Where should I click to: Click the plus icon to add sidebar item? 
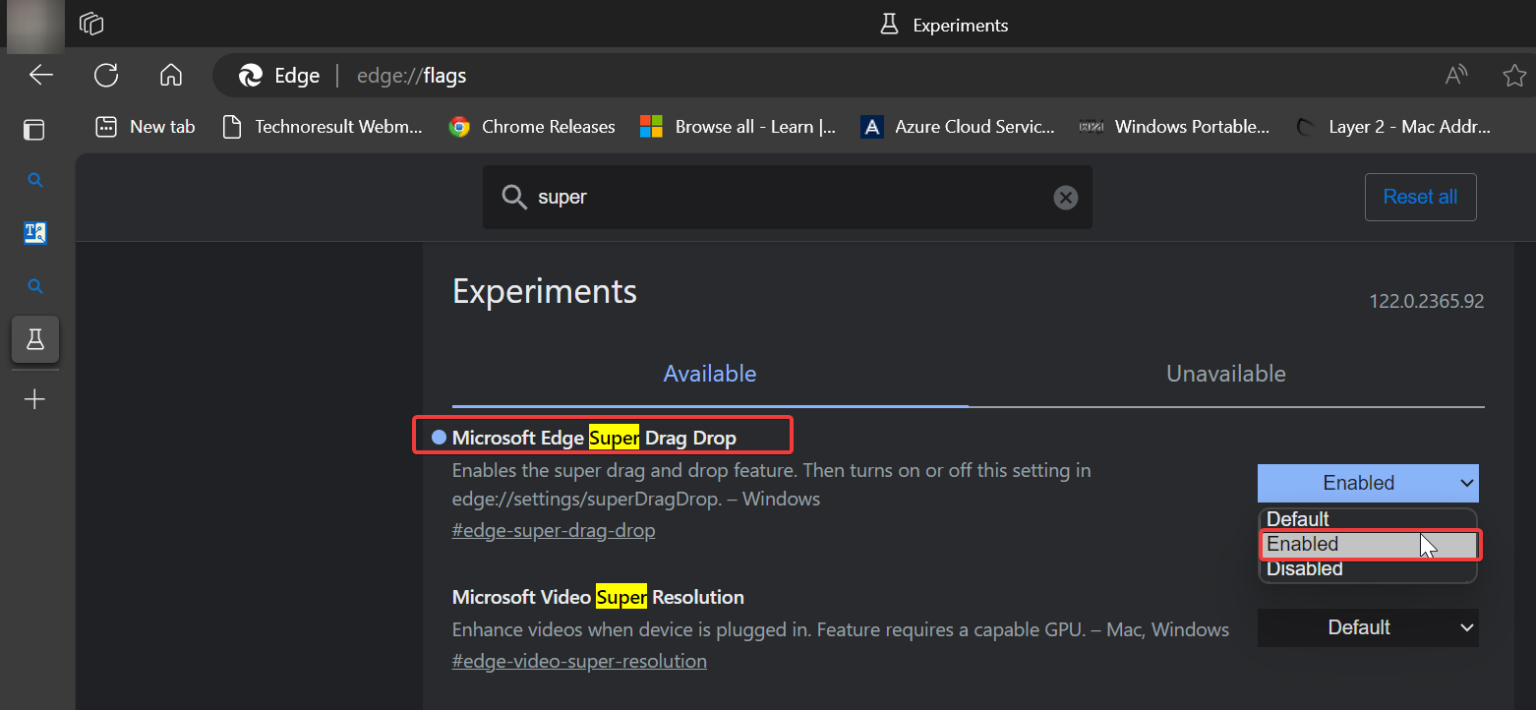[x=35, y=399]
